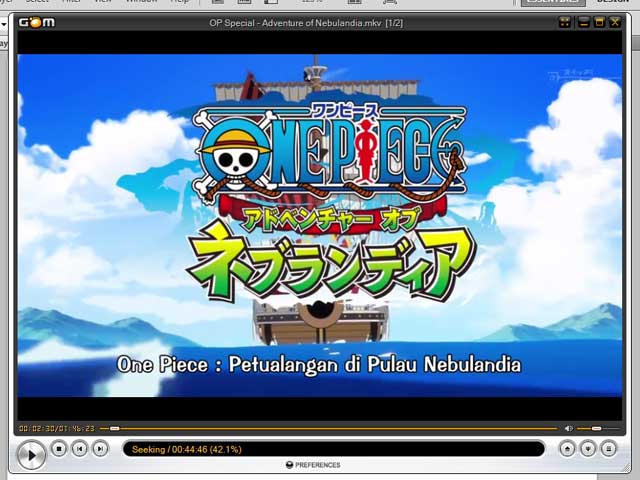Jump to the middle of the seek bar

[x=329, y=428]
